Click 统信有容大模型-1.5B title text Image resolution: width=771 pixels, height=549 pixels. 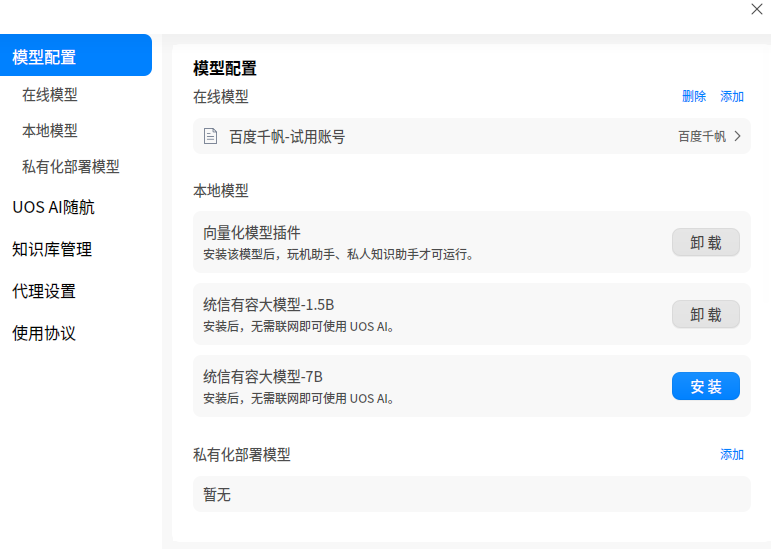click(268, 305)
